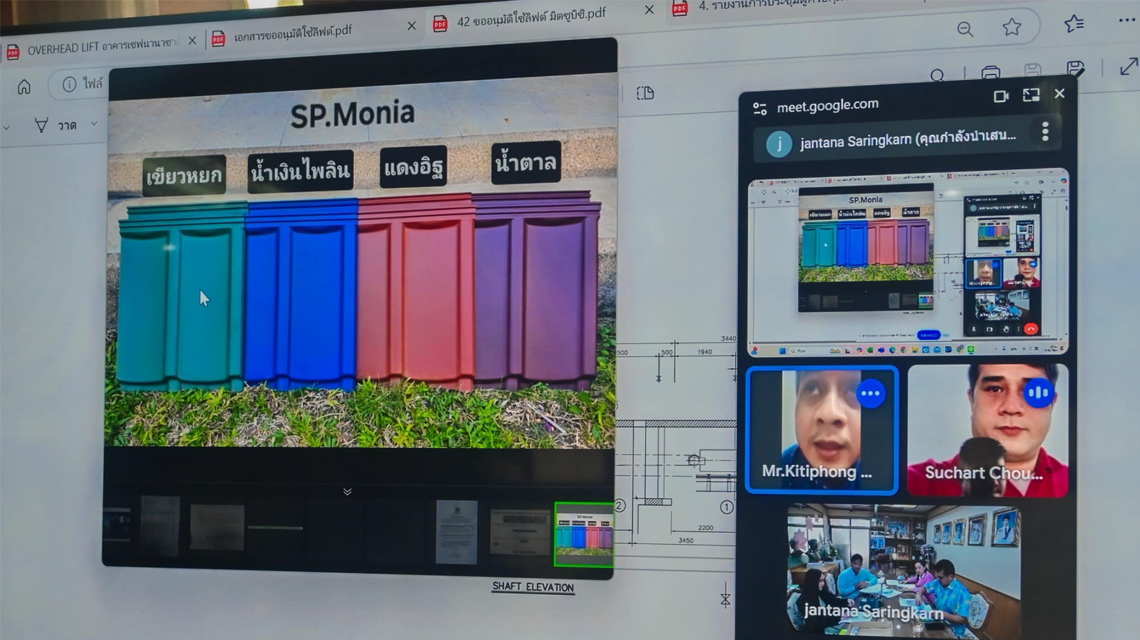Select the Suchart Chou... video tile
Viewport: 1140px width, 640px height.
(x=987, y=431)
